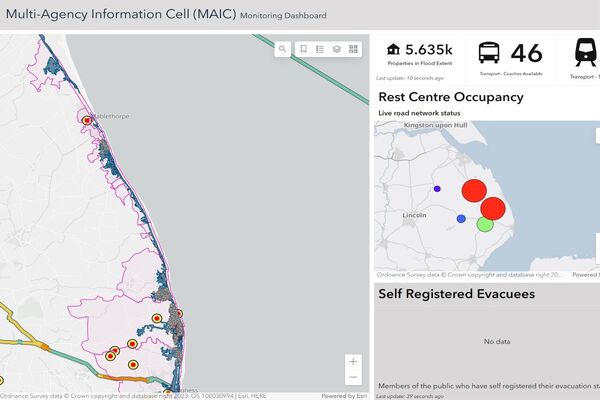Zoom out on the flood map
Image resolution: width=600 pixels, height=400 pixels.
click(x=353, y=378)
